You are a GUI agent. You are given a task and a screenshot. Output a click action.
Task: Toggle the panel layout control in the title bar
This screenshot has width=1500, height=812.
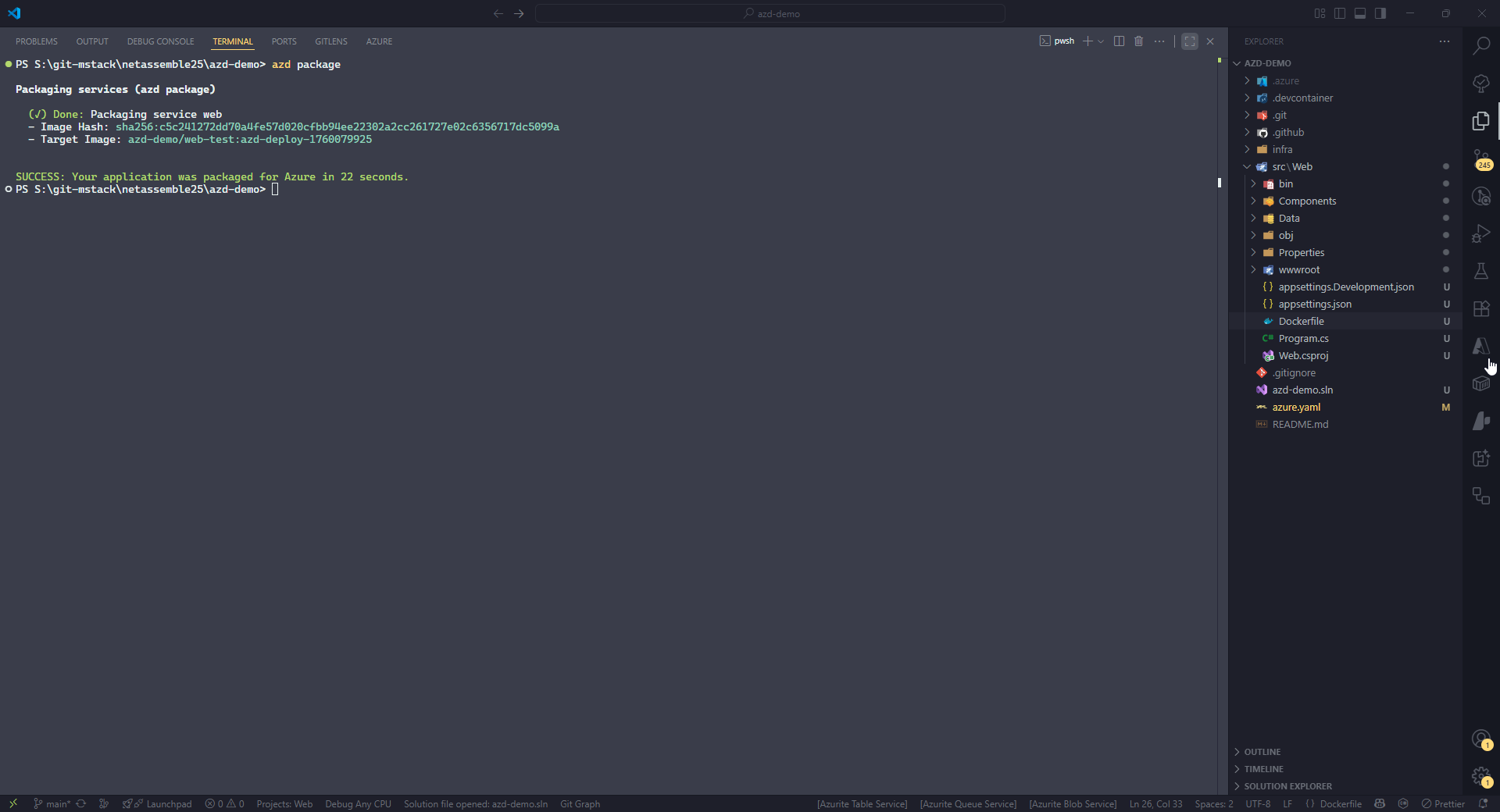point(1359,13)
